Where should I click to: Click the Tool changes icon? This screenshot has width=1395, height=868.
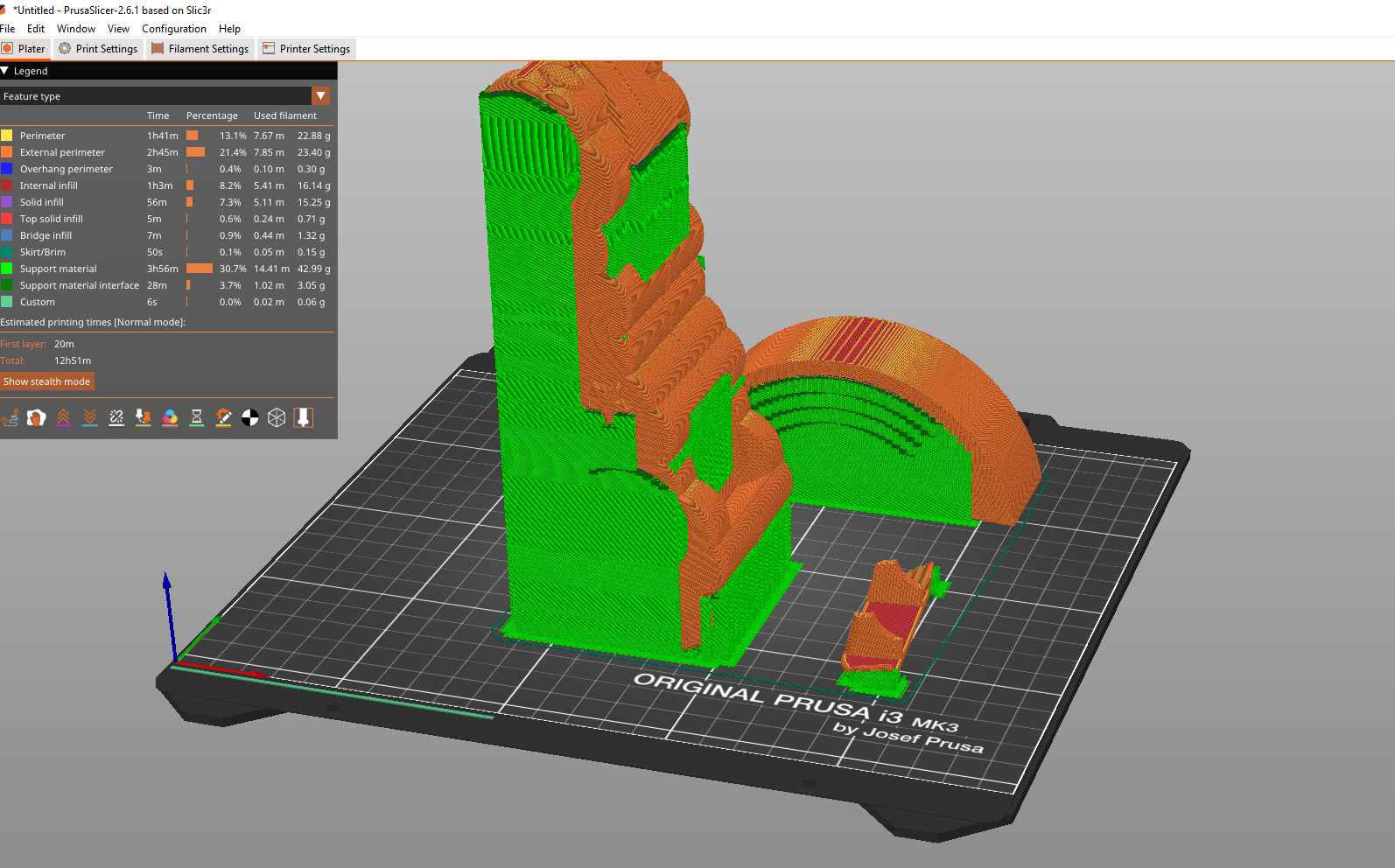(x=144, y=418)
